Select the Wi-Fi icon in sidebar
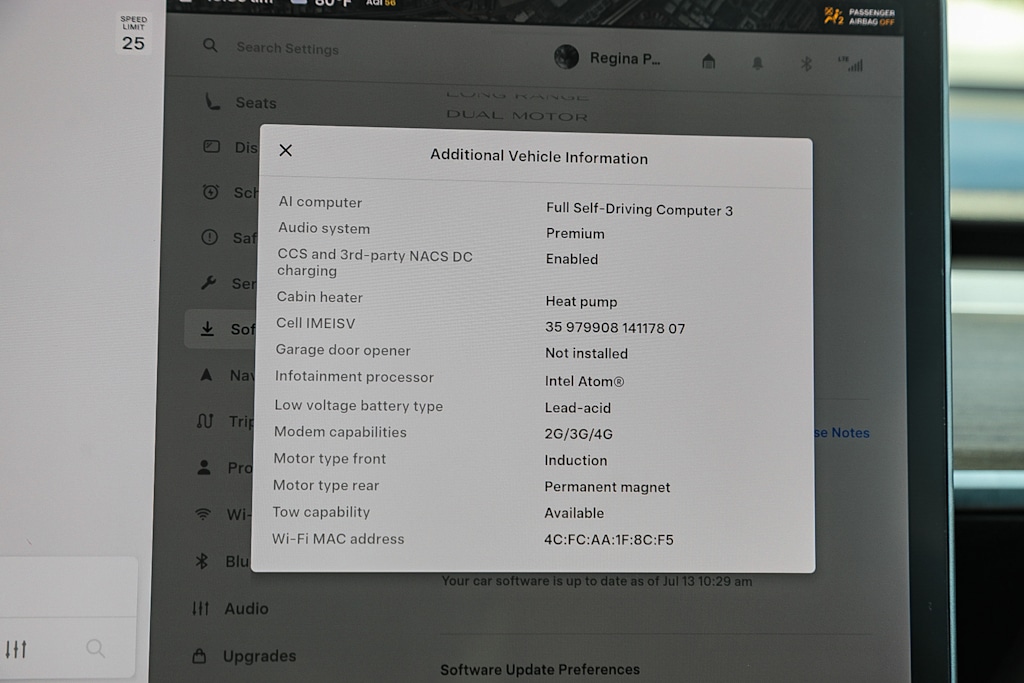The width and height of the screenshot is (1024, 683). 203,514
